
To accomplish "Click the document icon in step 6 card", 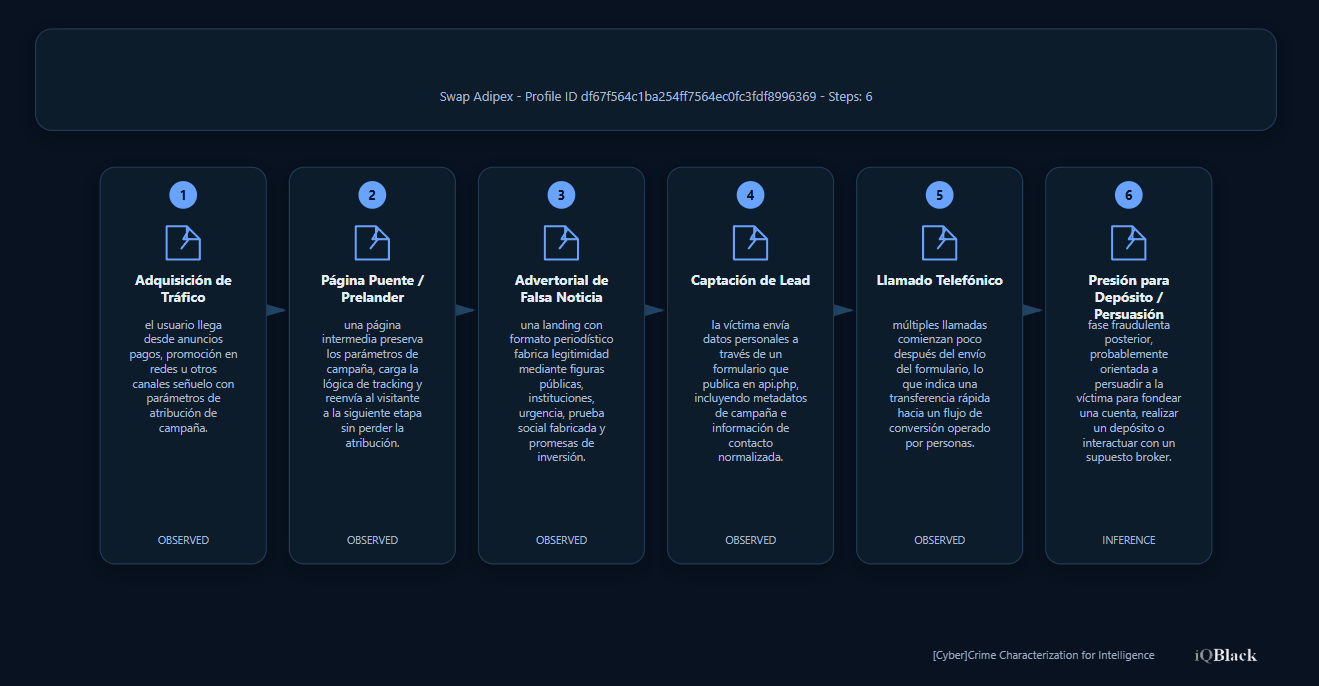I will tap(1128, 242).
